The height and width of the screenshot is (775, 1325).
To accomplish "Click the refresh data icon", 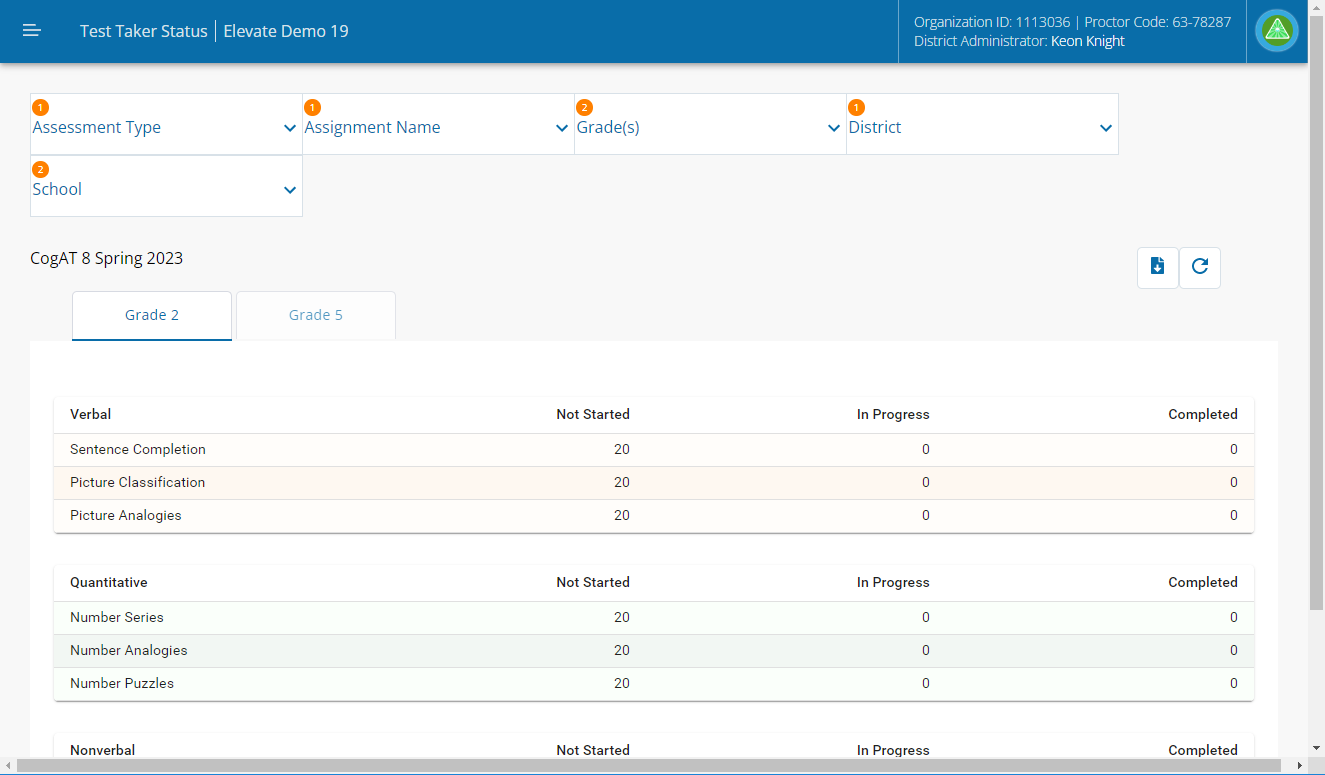I will [x=1200, y=266].
